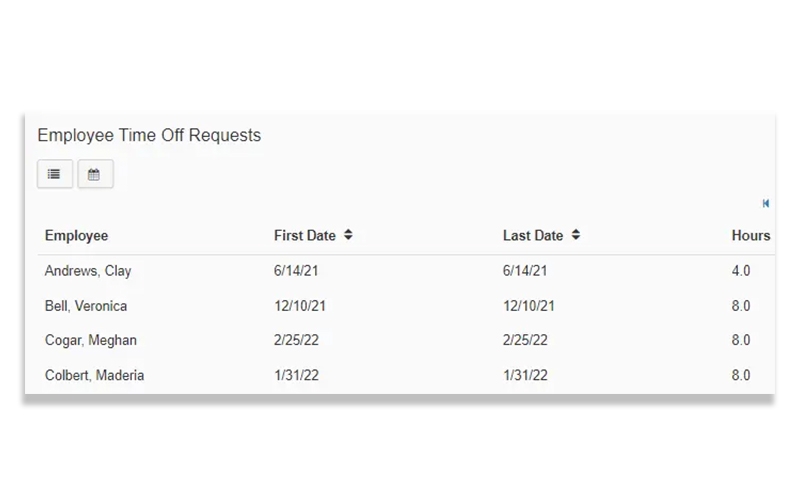This screenshot has height=500, width=800.
Task: Sort by the Last Date header text
Action: click(532, 236)
